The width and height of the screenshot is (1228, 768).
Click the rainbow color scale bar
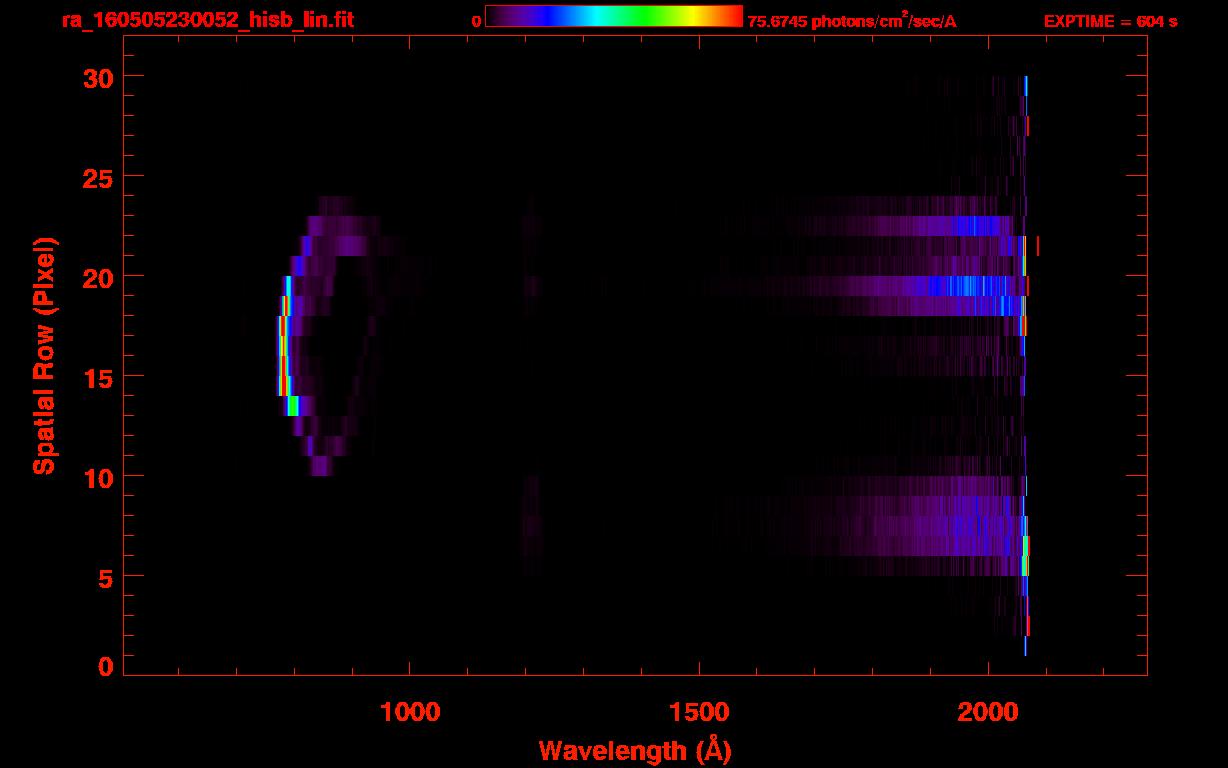click(x=614, y=17)
